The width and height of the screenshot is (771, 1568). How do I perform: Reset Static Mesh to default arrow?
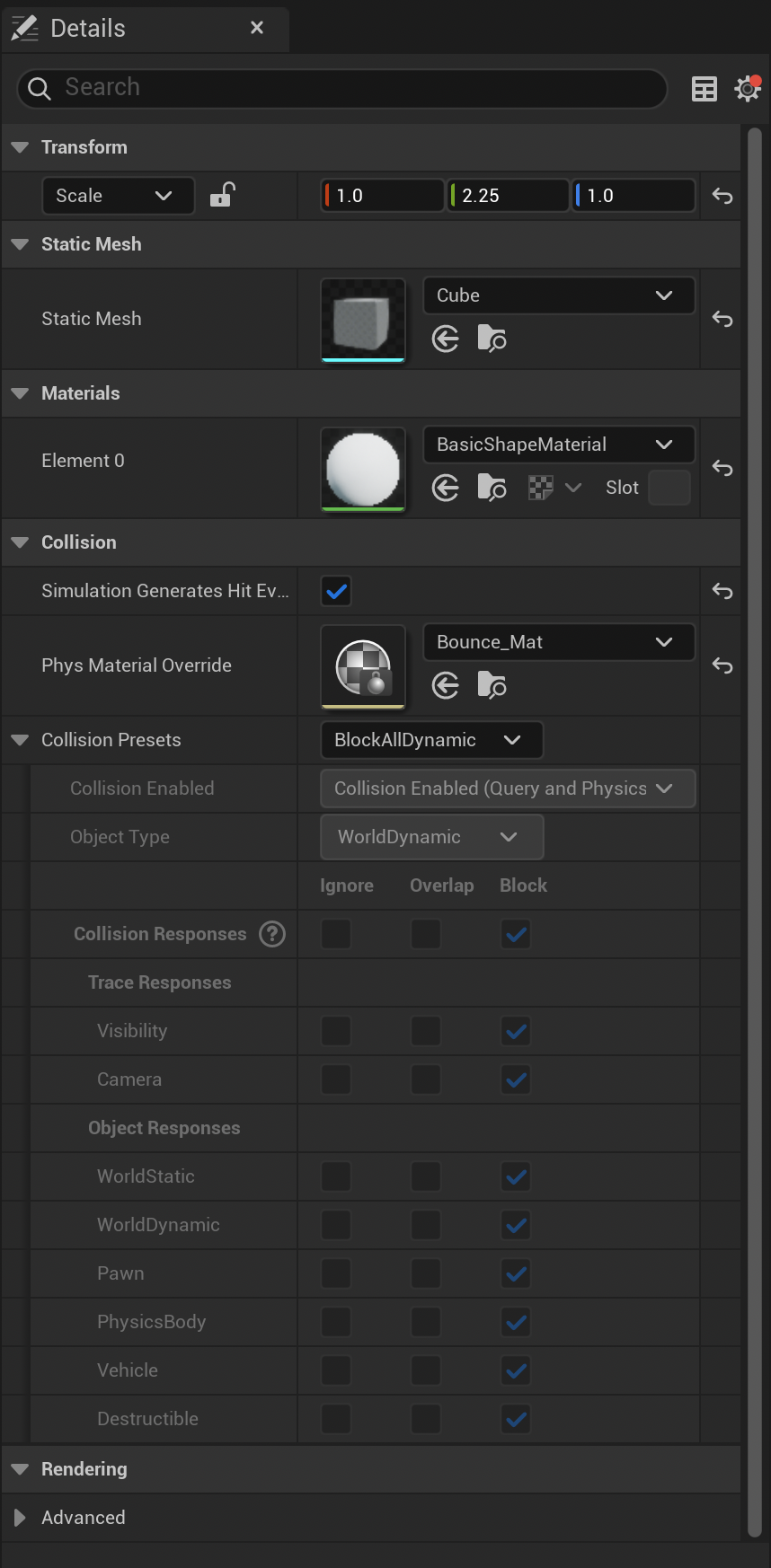point(722,319)
